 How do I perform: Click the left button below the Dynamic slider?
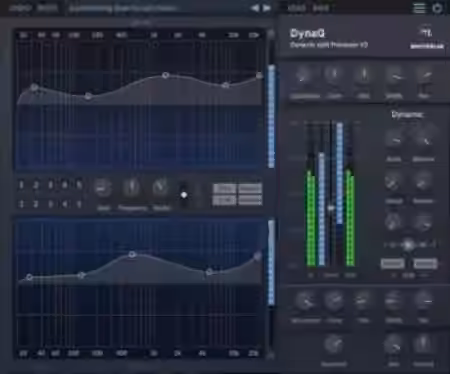click(x=393, y=264)
